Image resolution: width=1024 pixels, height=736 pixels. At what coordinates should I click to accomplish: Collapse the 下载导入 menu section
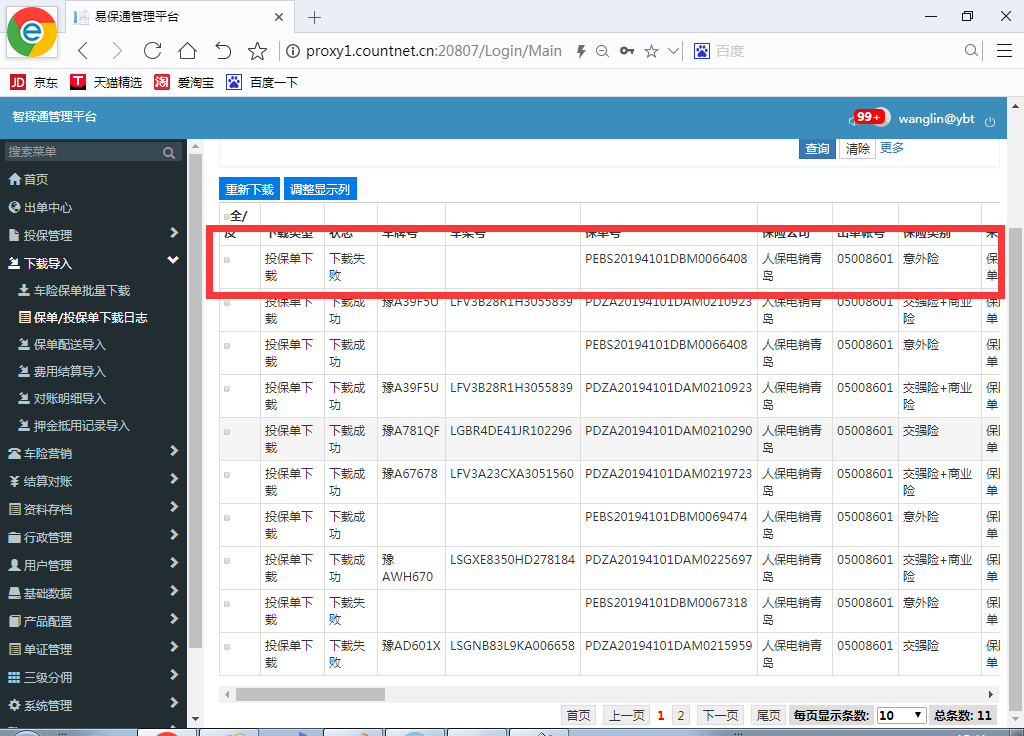point(93,263)
